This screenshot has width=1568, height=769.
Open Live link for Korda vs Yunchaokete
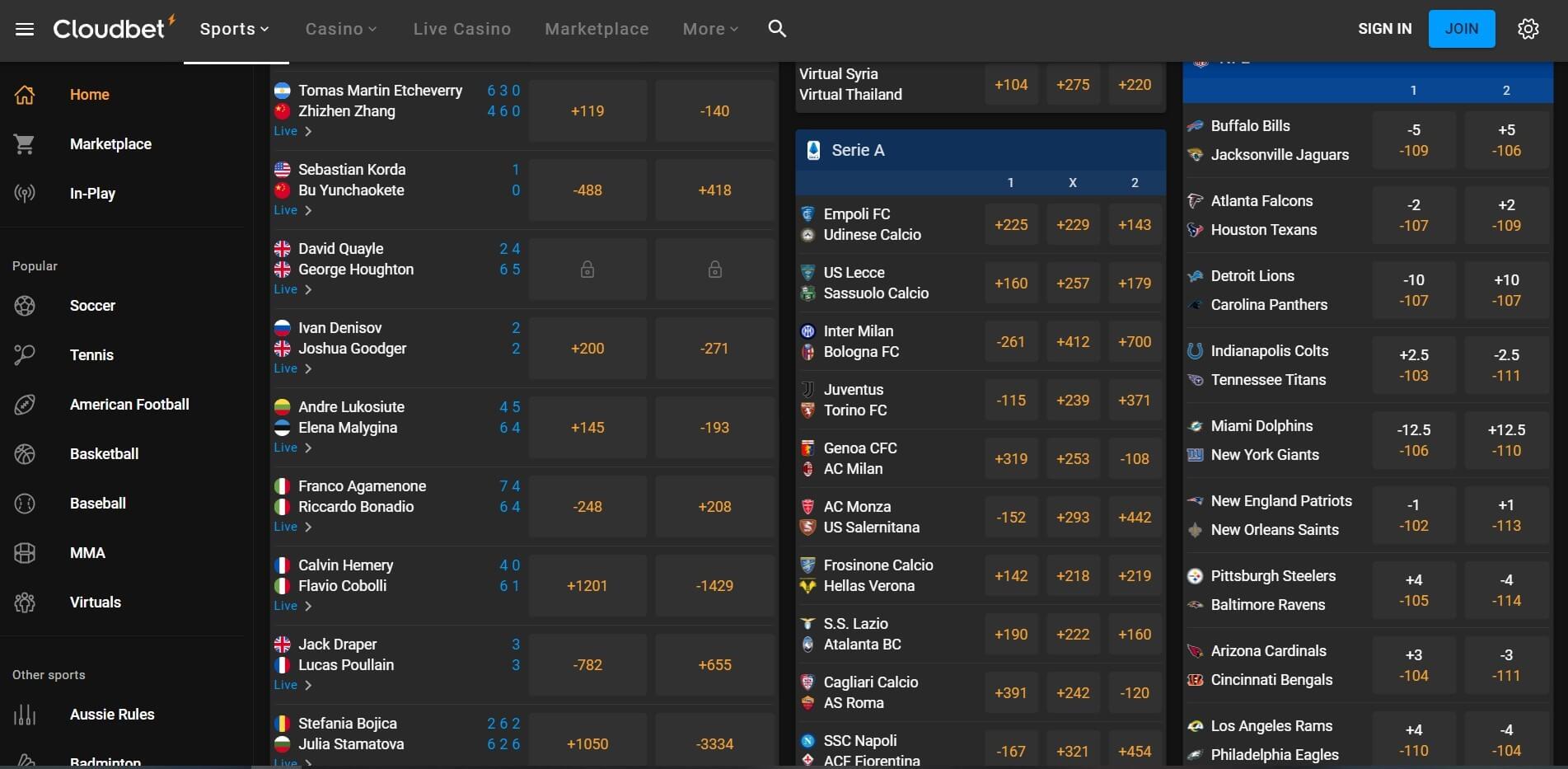[x=293, y=210]
